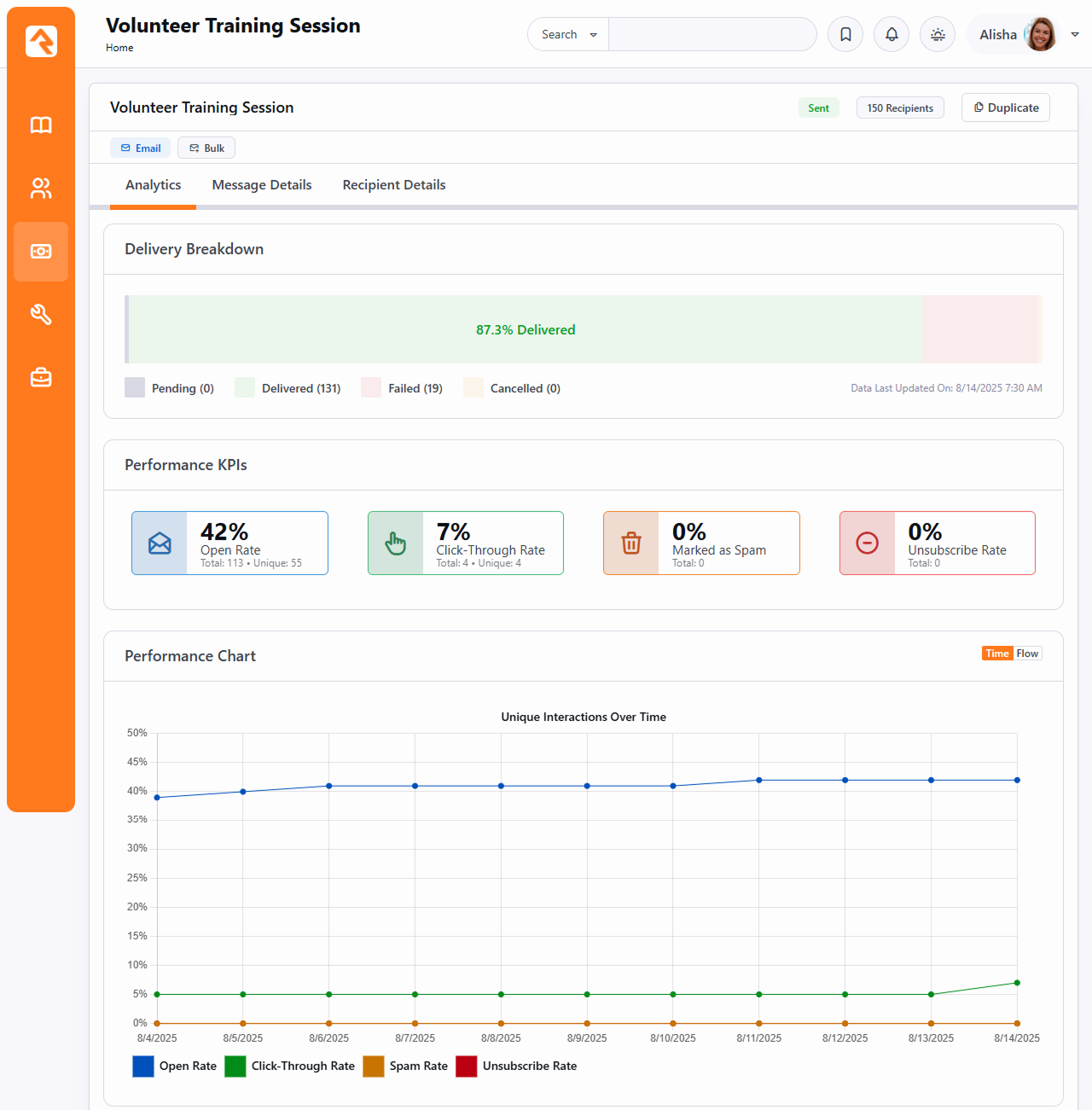Open the briefcase icon in sidebar
The height and width of the screenshot is (1110, 1092).
pyautogui.click(x=41, y=377)
